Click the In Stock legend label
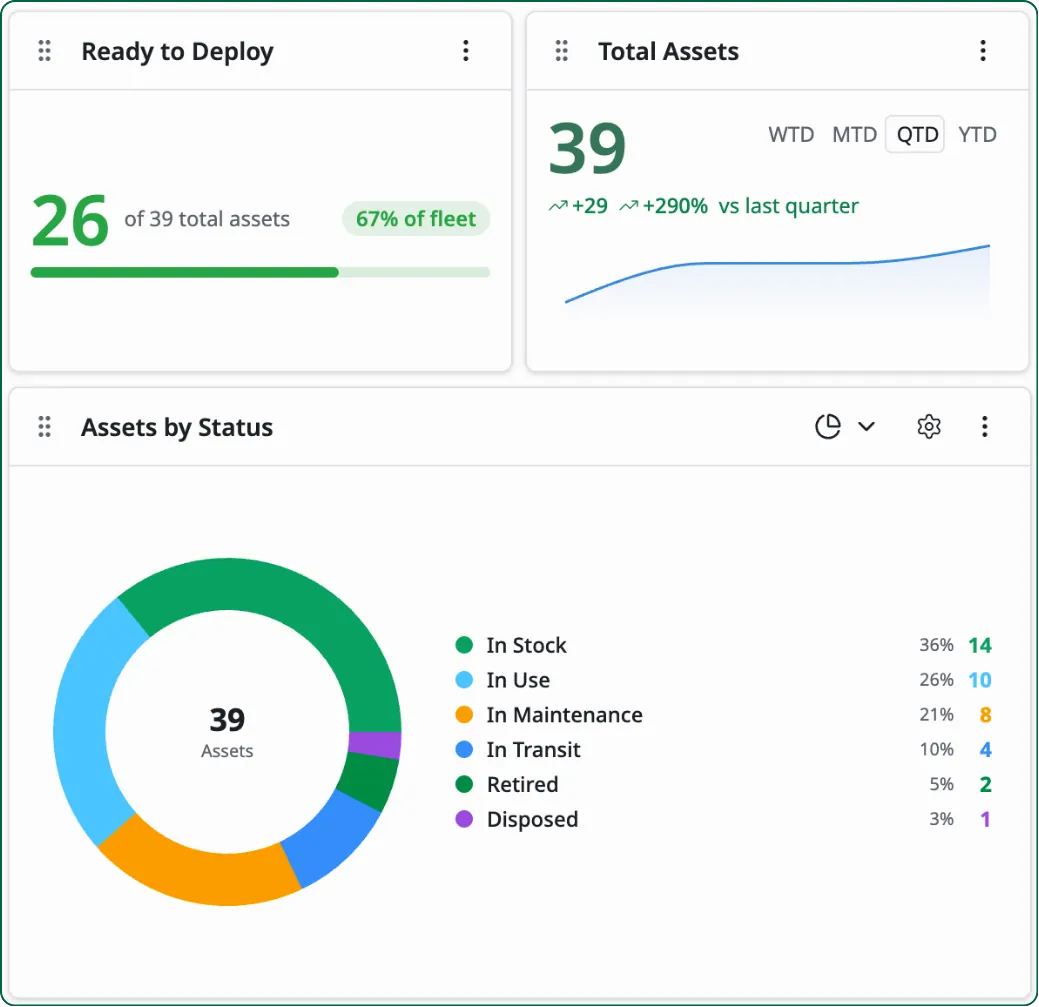This screenshot has height=1007, width=1039. [526, 645]
